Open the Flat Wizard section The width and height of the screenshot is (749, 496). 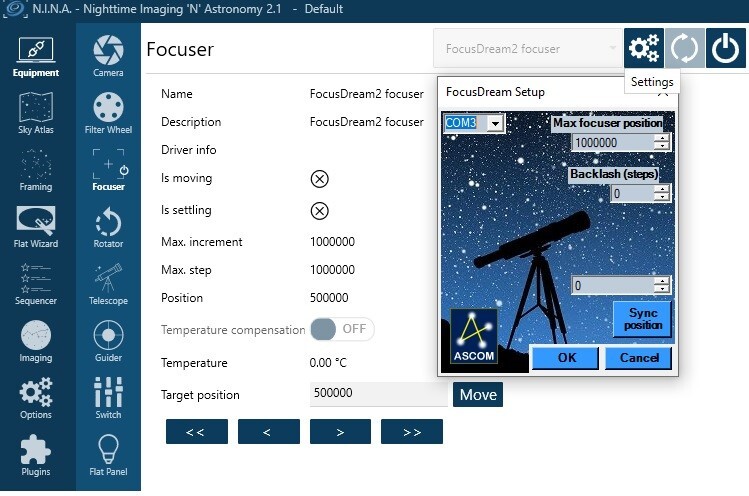click(x=36, y=227)
